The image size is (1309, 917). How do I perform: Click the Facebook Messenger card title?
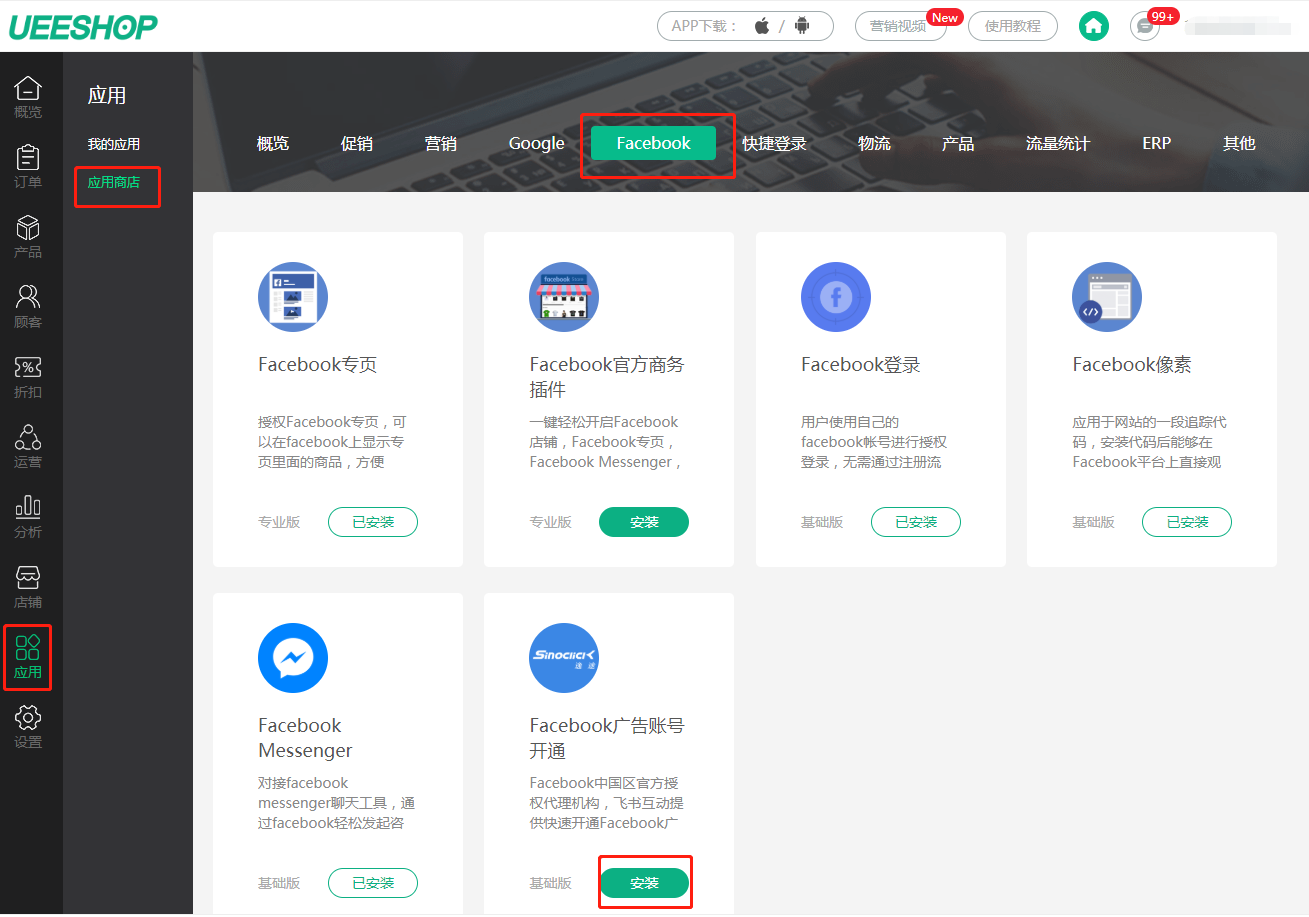305,738
